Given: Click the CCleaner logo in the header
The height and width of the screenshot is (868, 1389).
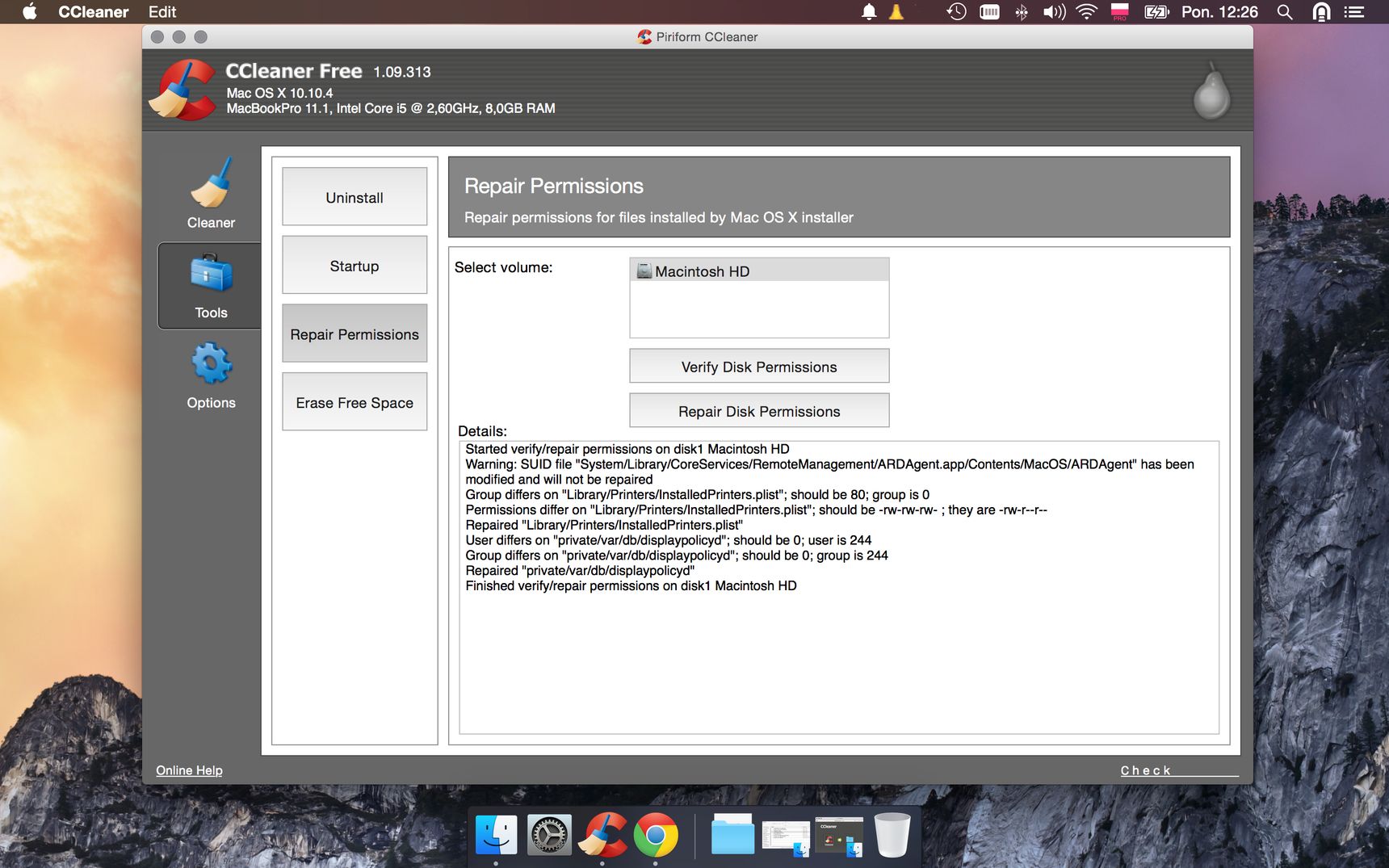Looking at the screenshot, I should coord(184,90).
